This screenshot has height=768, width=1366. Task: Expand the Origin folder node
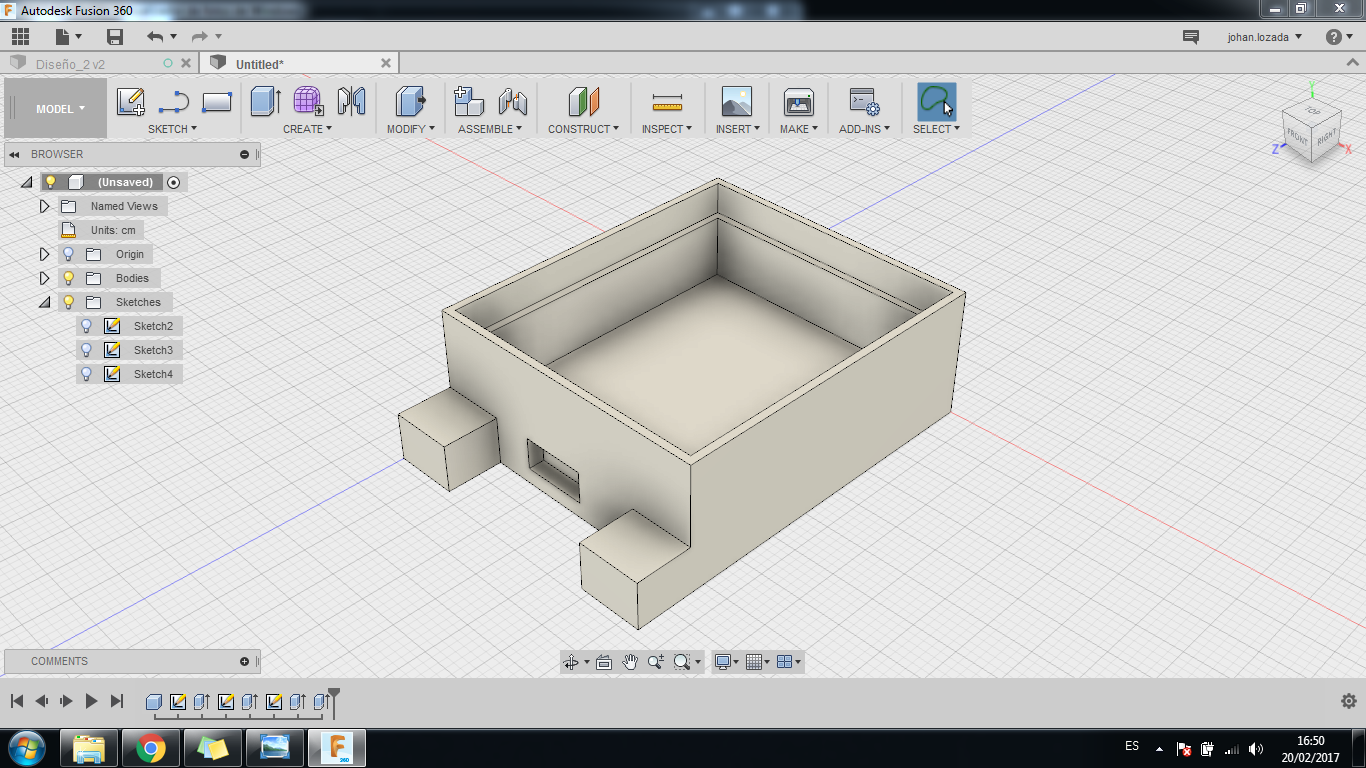[x=44, y=254]
